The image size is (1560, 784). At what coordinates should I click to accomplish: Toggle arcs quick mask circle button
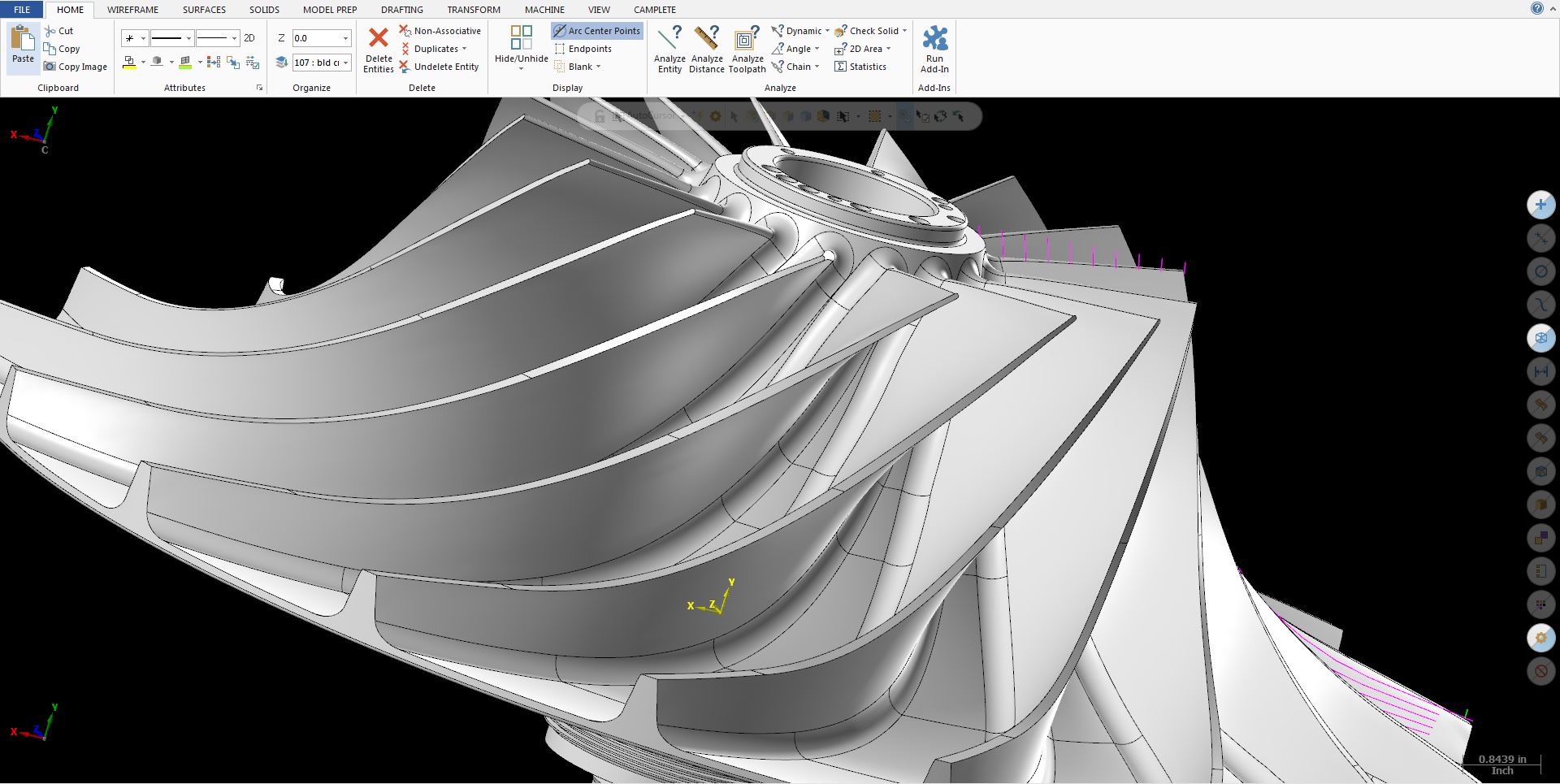(1540, 271)
